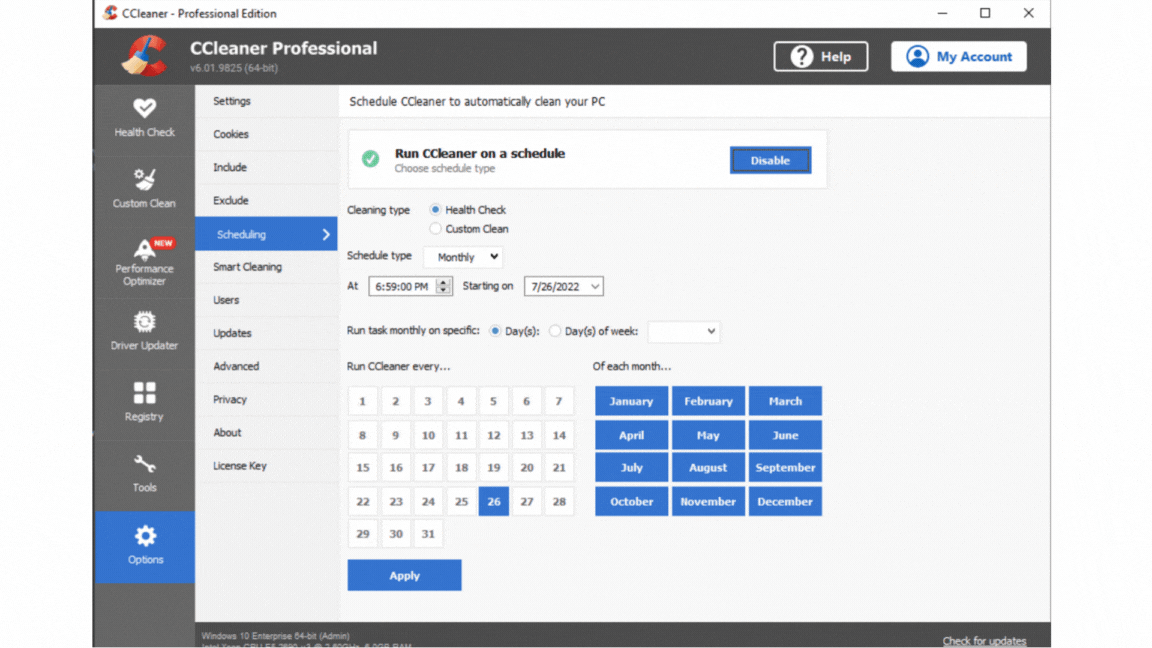Toggle the April month button

[631, 435]
